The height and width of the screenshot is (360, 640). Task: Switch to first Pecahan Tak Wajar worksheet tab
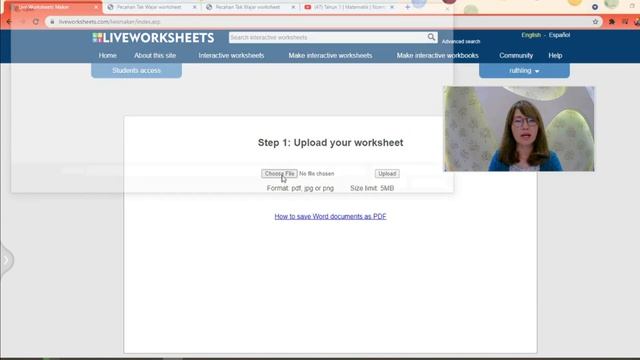click(151, 7)
